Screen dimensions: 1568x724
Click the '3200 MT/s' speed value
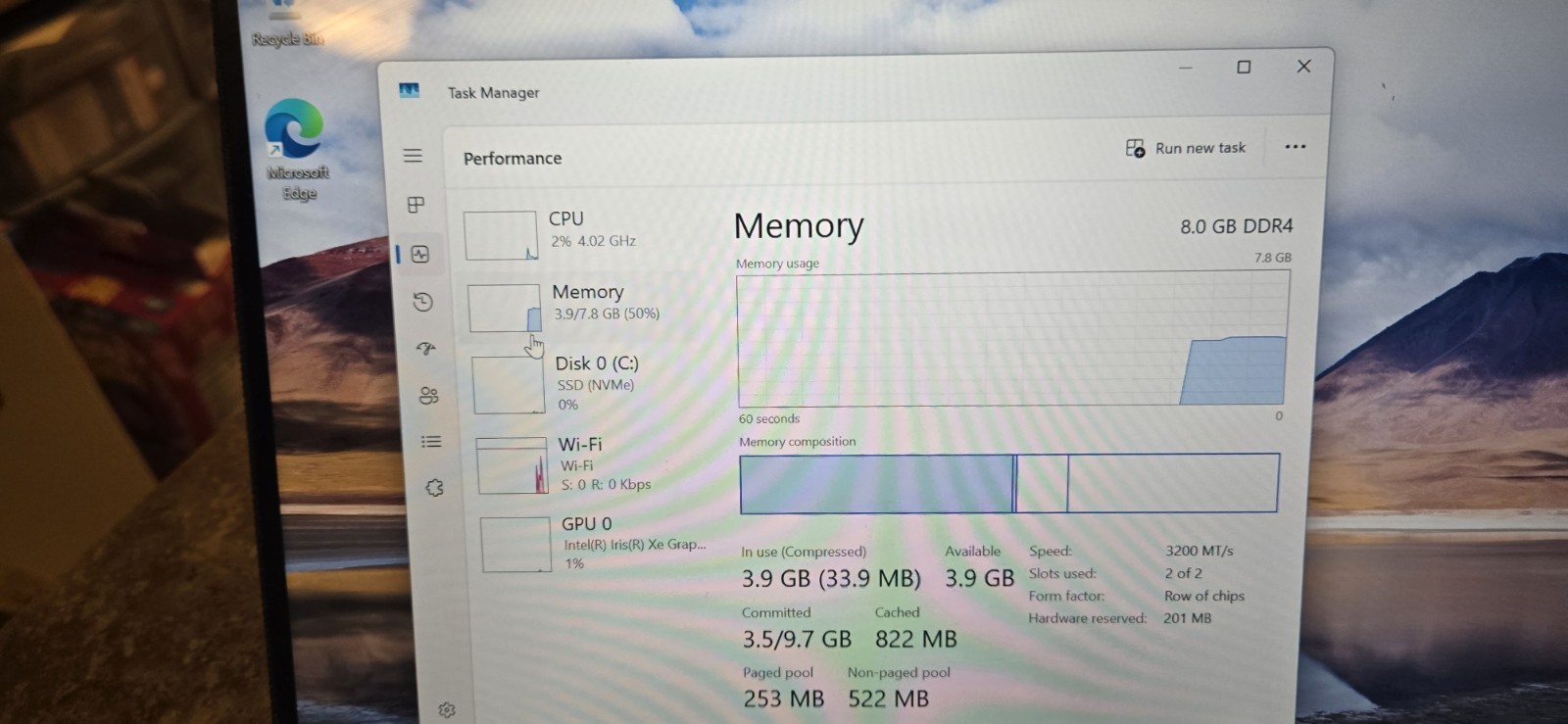[x=1199, y=551]
